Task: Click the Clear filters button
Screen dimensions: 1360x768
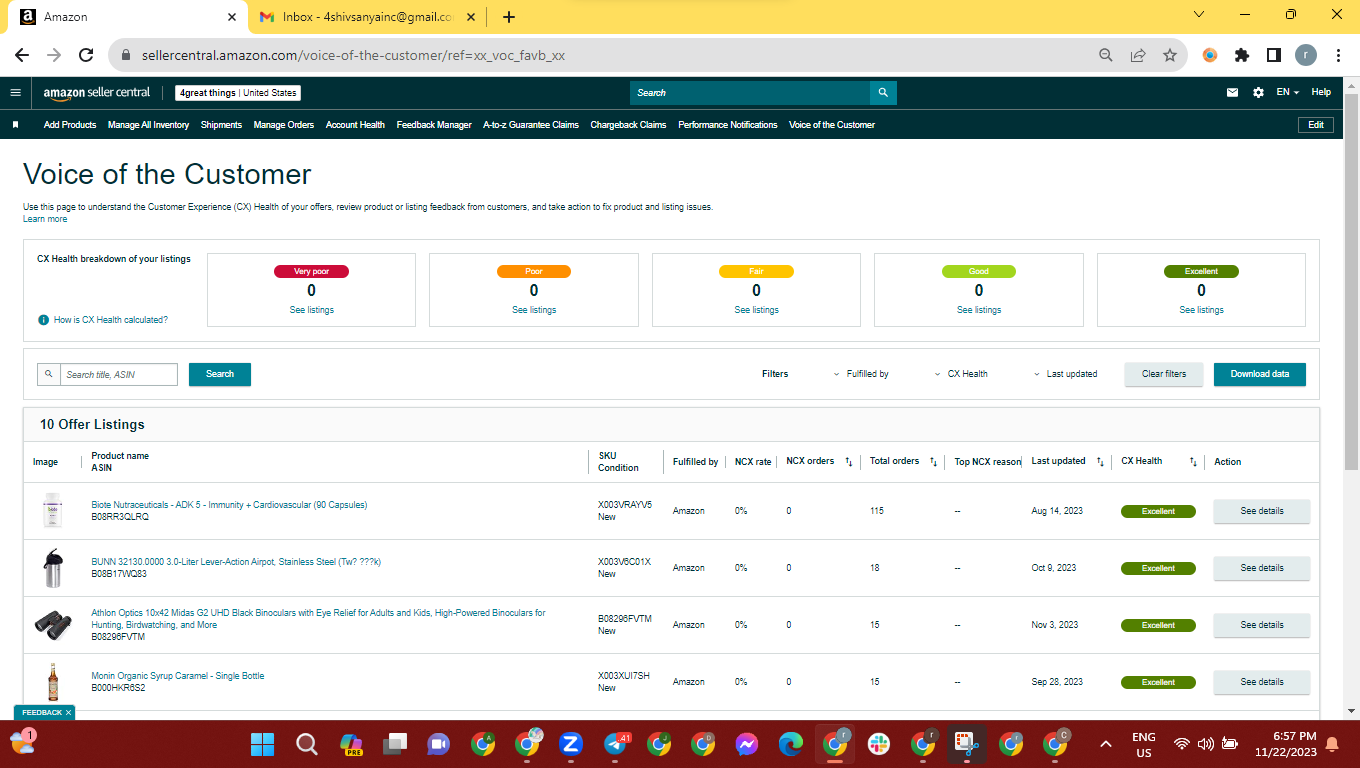Action: coord(1164,374)
